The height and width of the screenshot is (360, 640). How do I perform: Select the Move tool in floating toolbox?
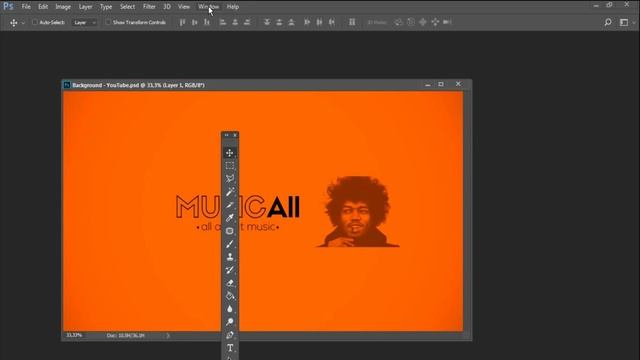coord(229,153)
